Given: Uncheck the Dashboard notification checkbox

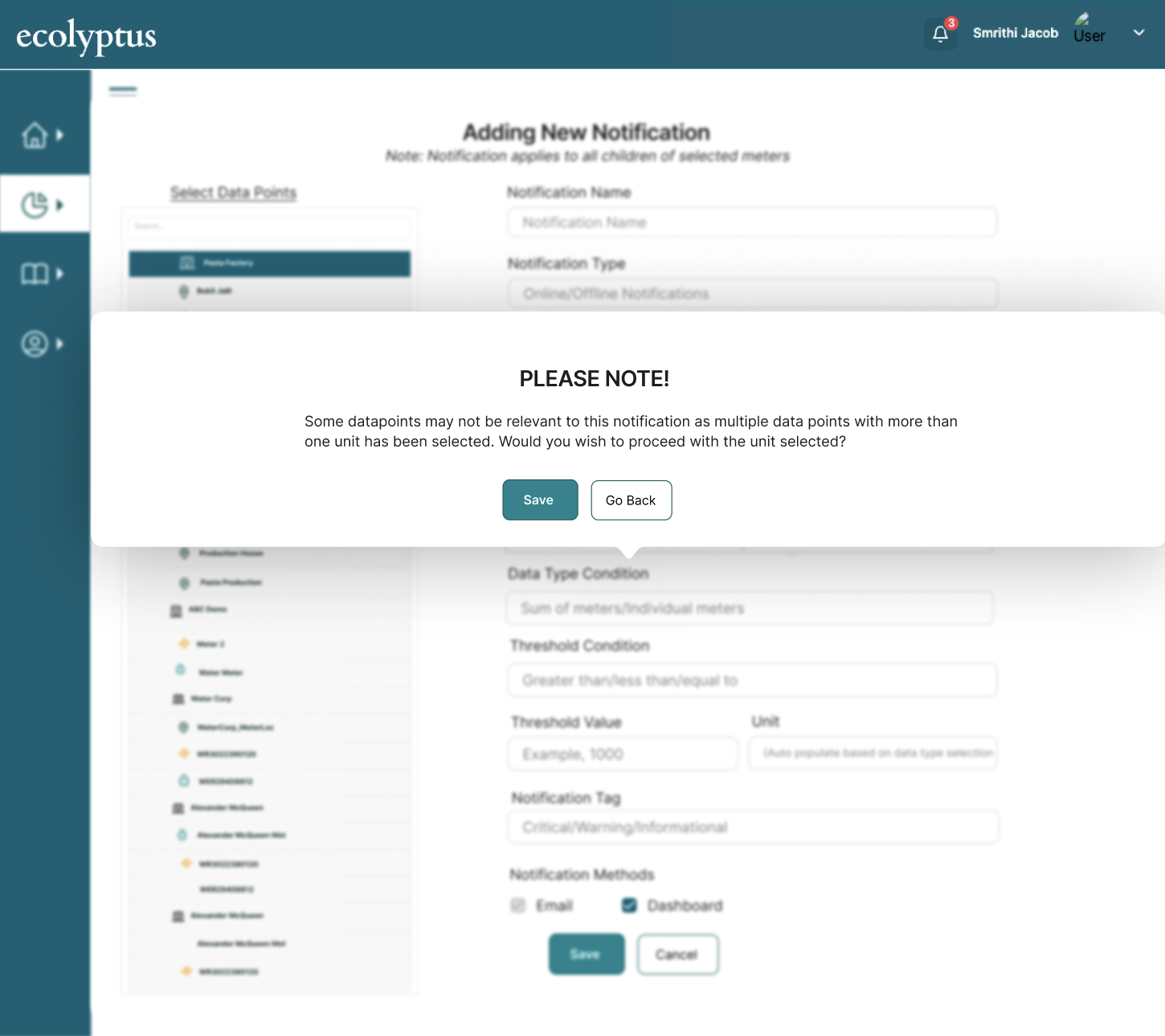Looking at the screenshot, I should tap(629, 906).
